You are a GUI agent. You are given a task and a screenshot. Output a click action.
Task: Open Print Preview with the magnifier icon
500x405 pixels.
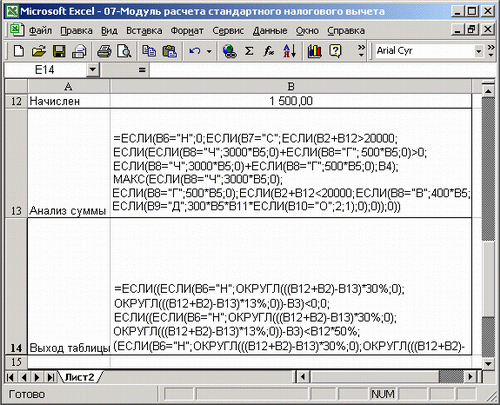coord(124,51)
